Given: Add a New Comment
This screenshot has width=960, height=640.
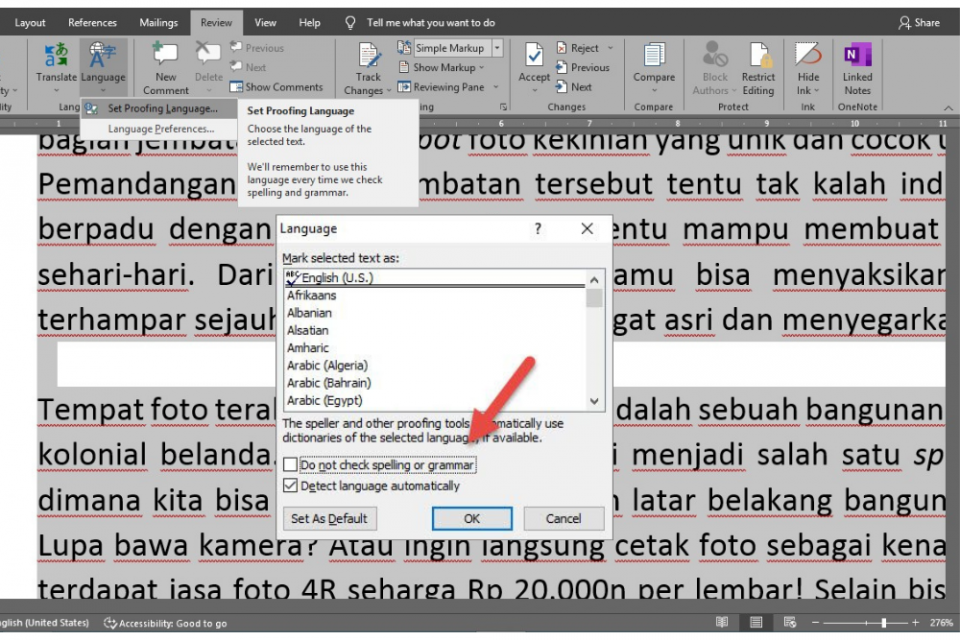Looking at the screenshot, I should pyautogui.click(x=165, y=69).
